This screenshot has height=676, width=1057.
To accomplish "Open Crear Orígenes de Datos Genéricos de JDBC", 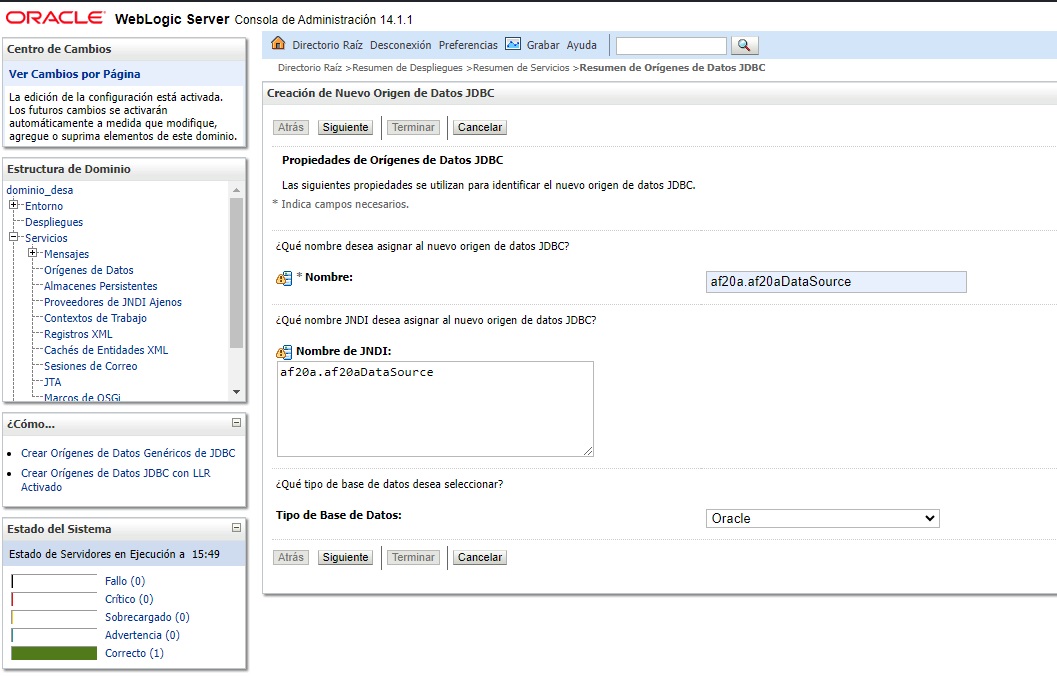I will tap(128, 454).
